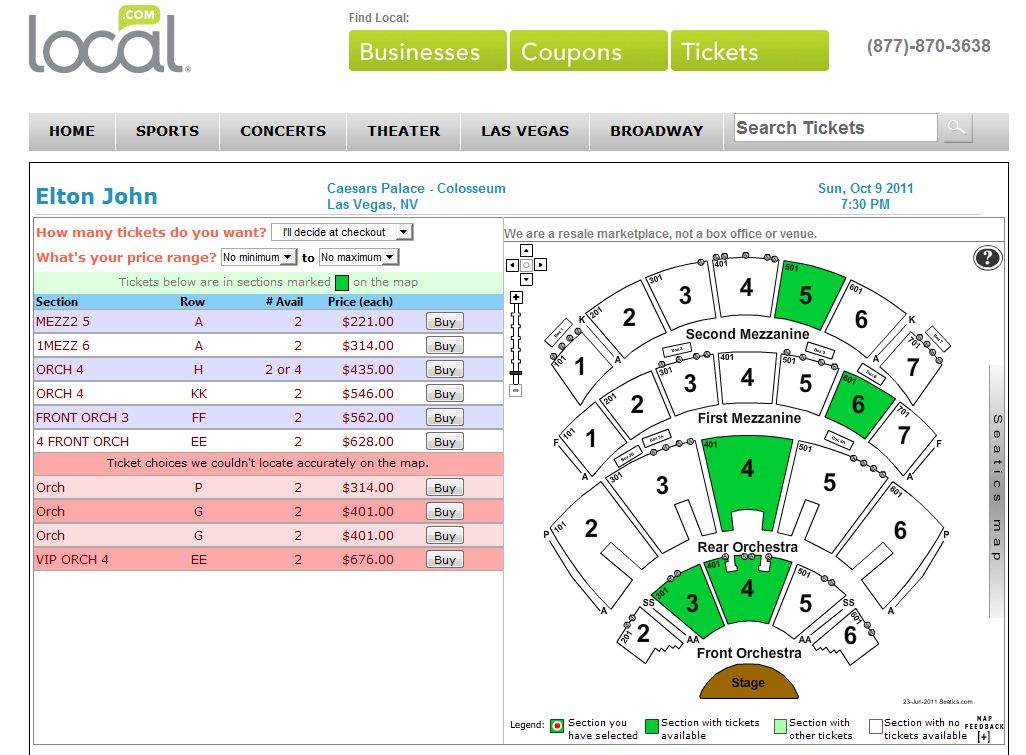Open the SPORTS menu
The image size is (1026, 755).
[x=168, y=131]
